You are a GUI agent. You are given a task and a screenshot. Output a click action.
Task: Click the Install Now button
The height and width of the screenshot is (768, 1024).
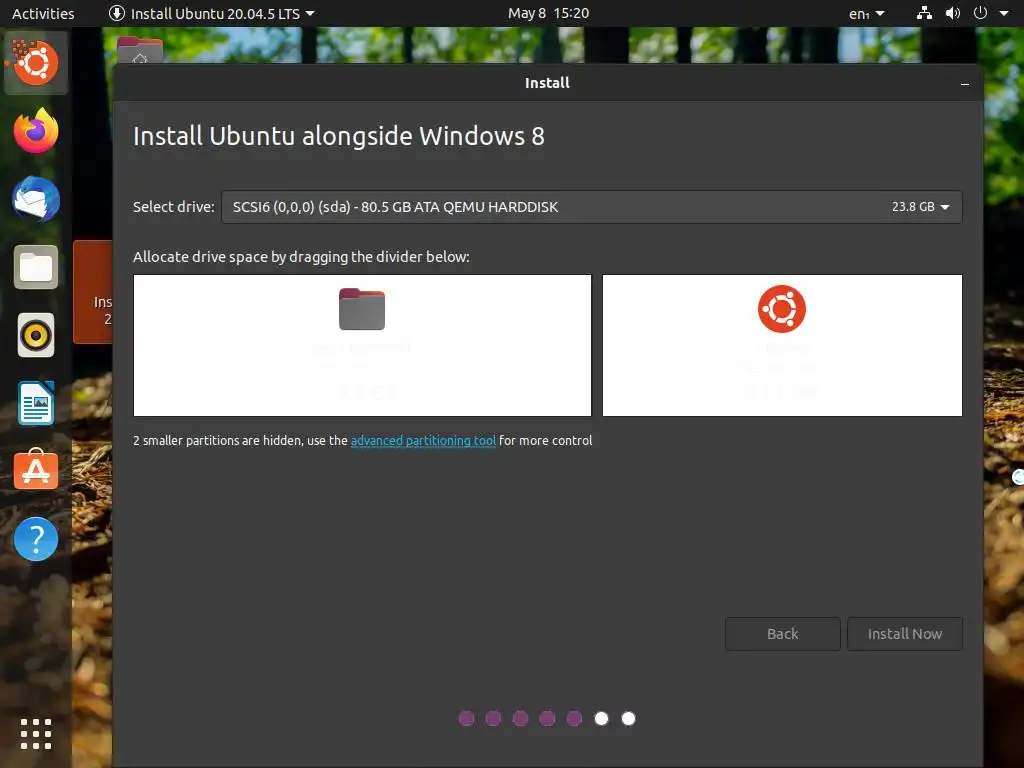tap(904, 634)
